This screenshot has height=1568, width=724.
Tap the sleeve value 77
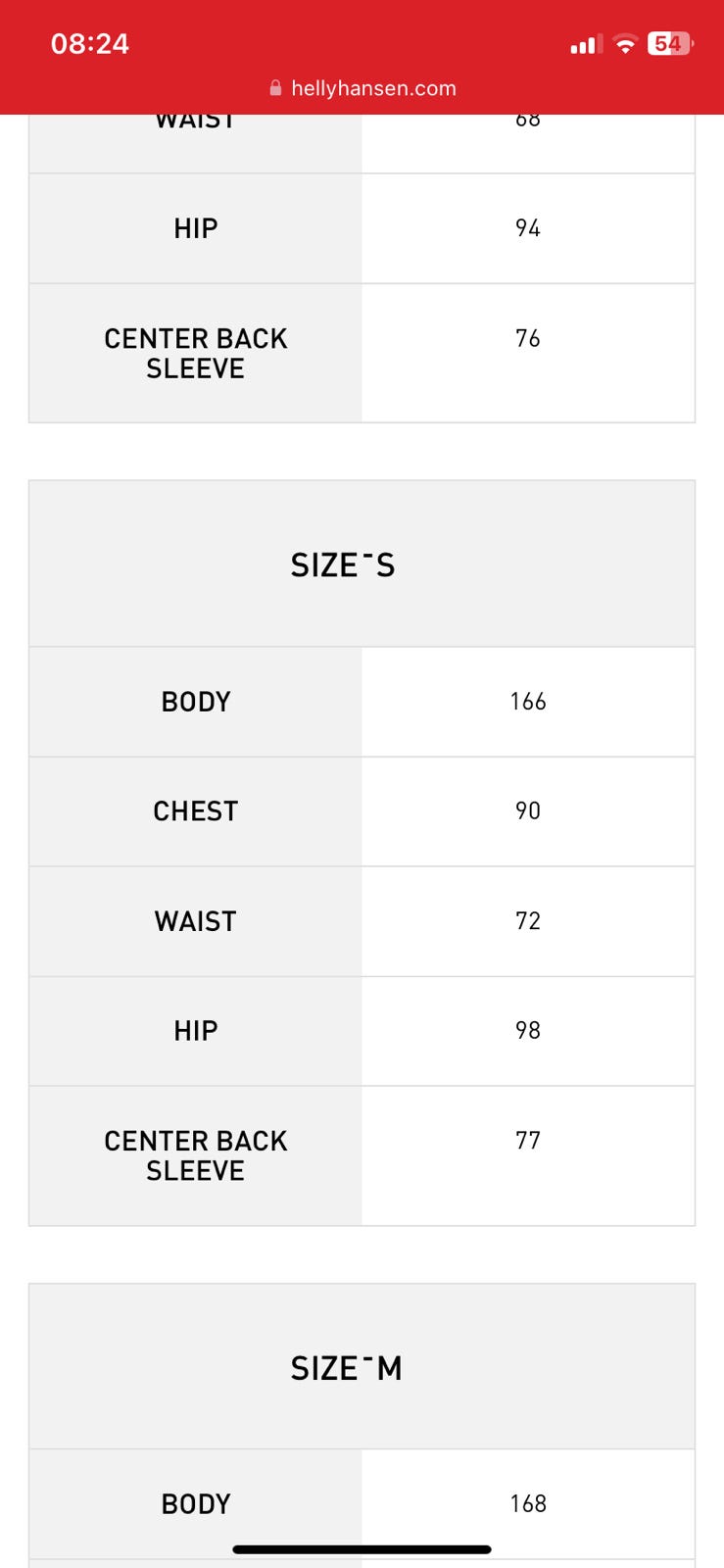tap(528, 1141)
